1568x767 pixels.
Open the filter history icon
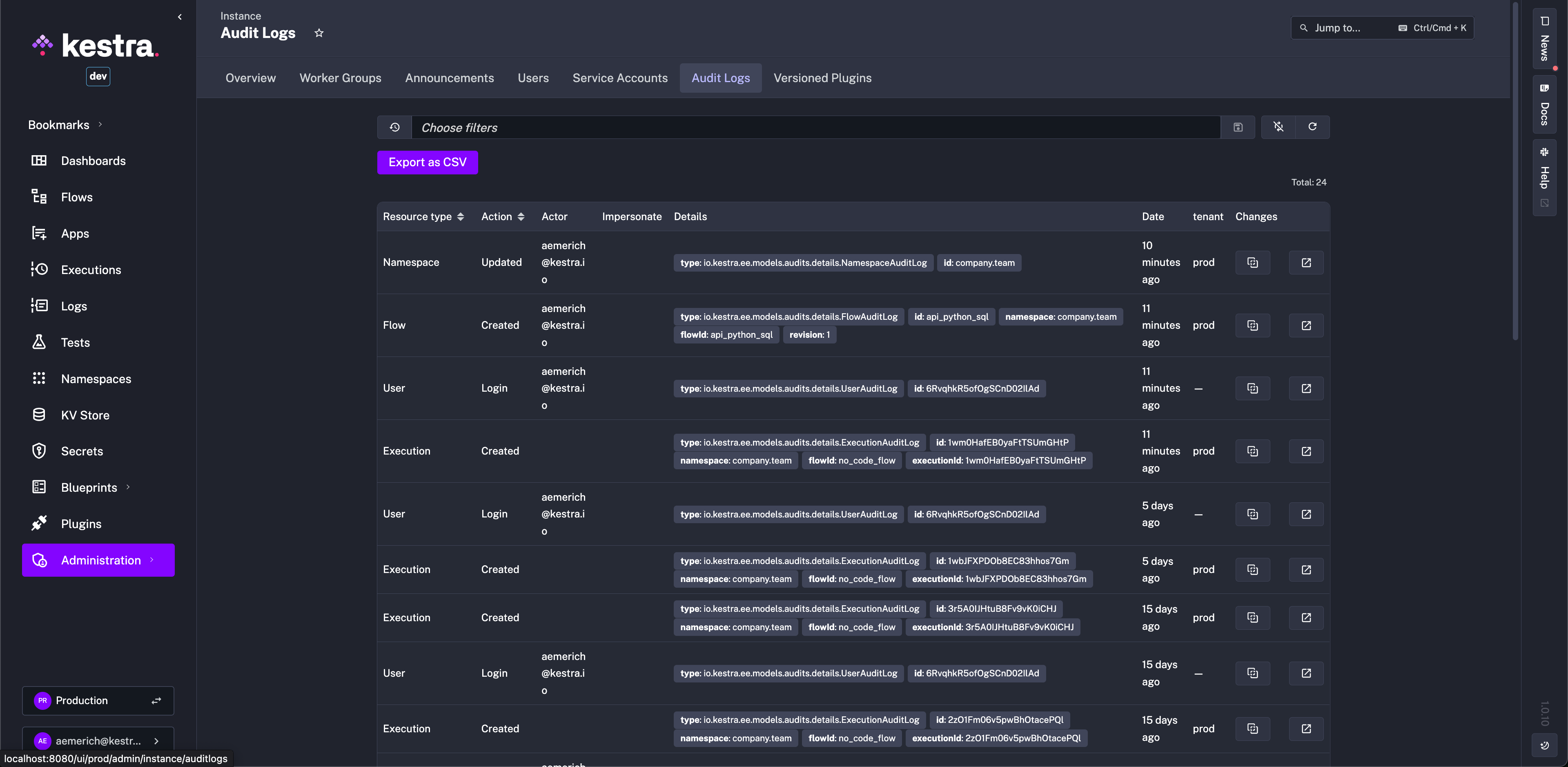pos(394,127)
